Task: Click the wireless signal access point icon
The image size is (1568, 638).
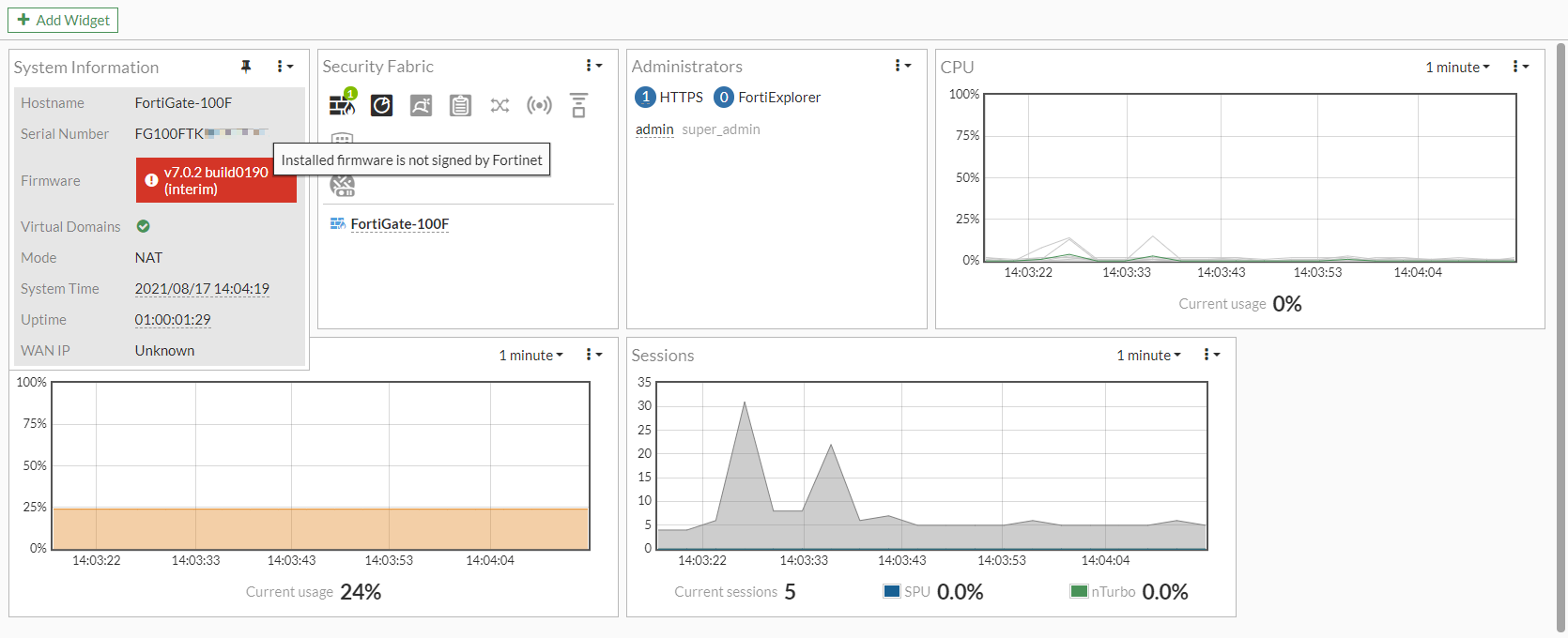Action: coord(539,105)
